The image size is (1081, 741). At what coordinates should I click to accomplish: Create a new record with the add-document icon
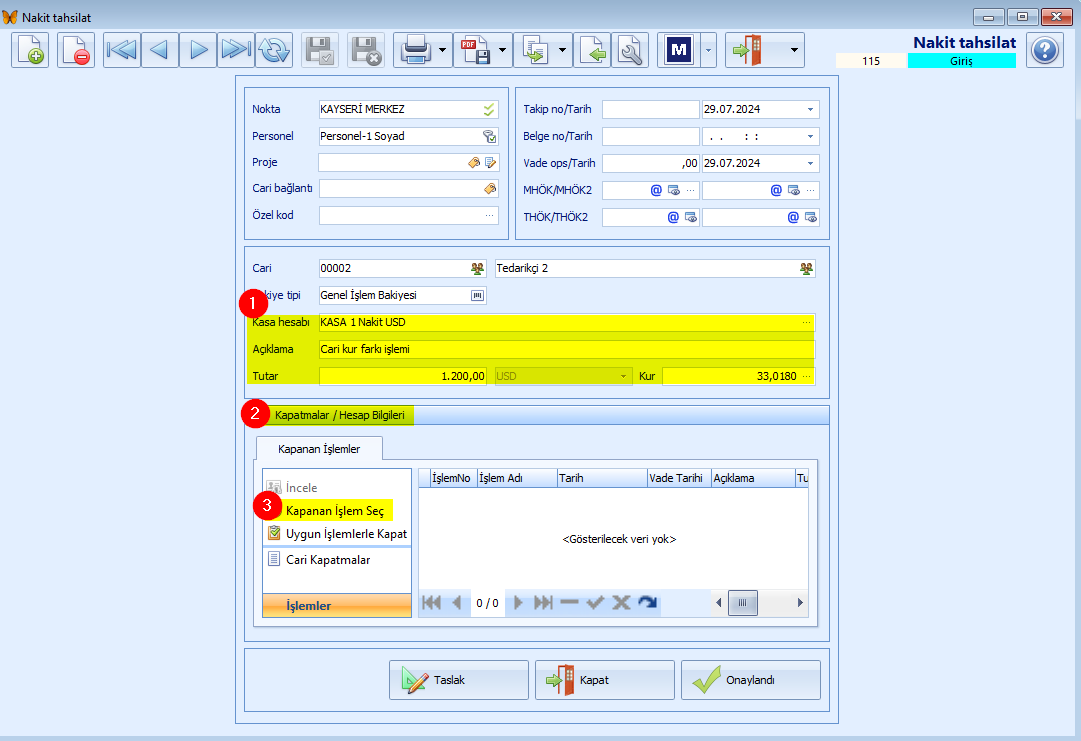pyautogui.click(x=30, y=50)
